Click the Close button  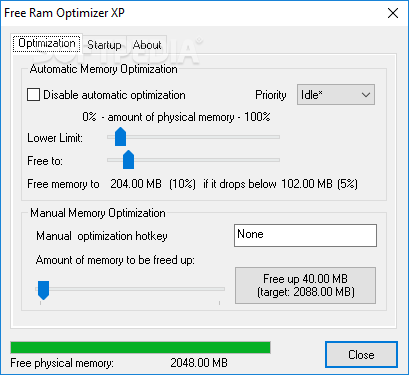(361, 354)
